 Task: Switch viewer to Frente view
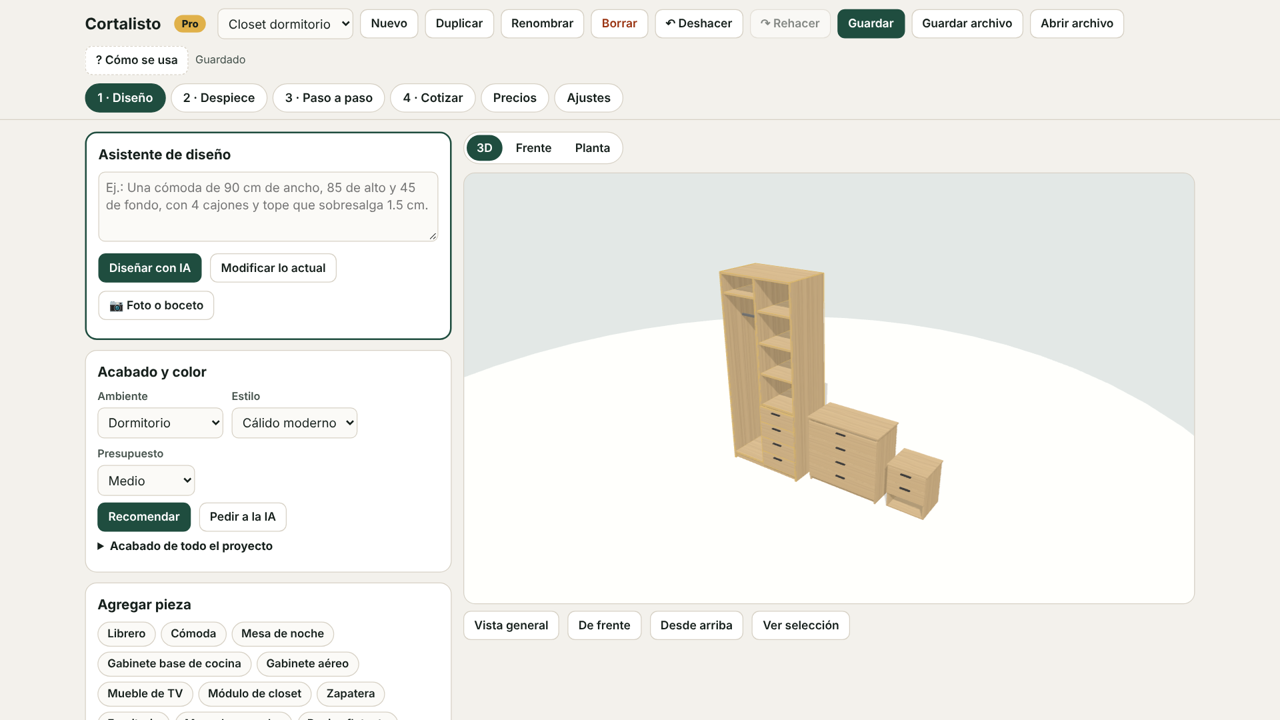(x=534, y=148)
